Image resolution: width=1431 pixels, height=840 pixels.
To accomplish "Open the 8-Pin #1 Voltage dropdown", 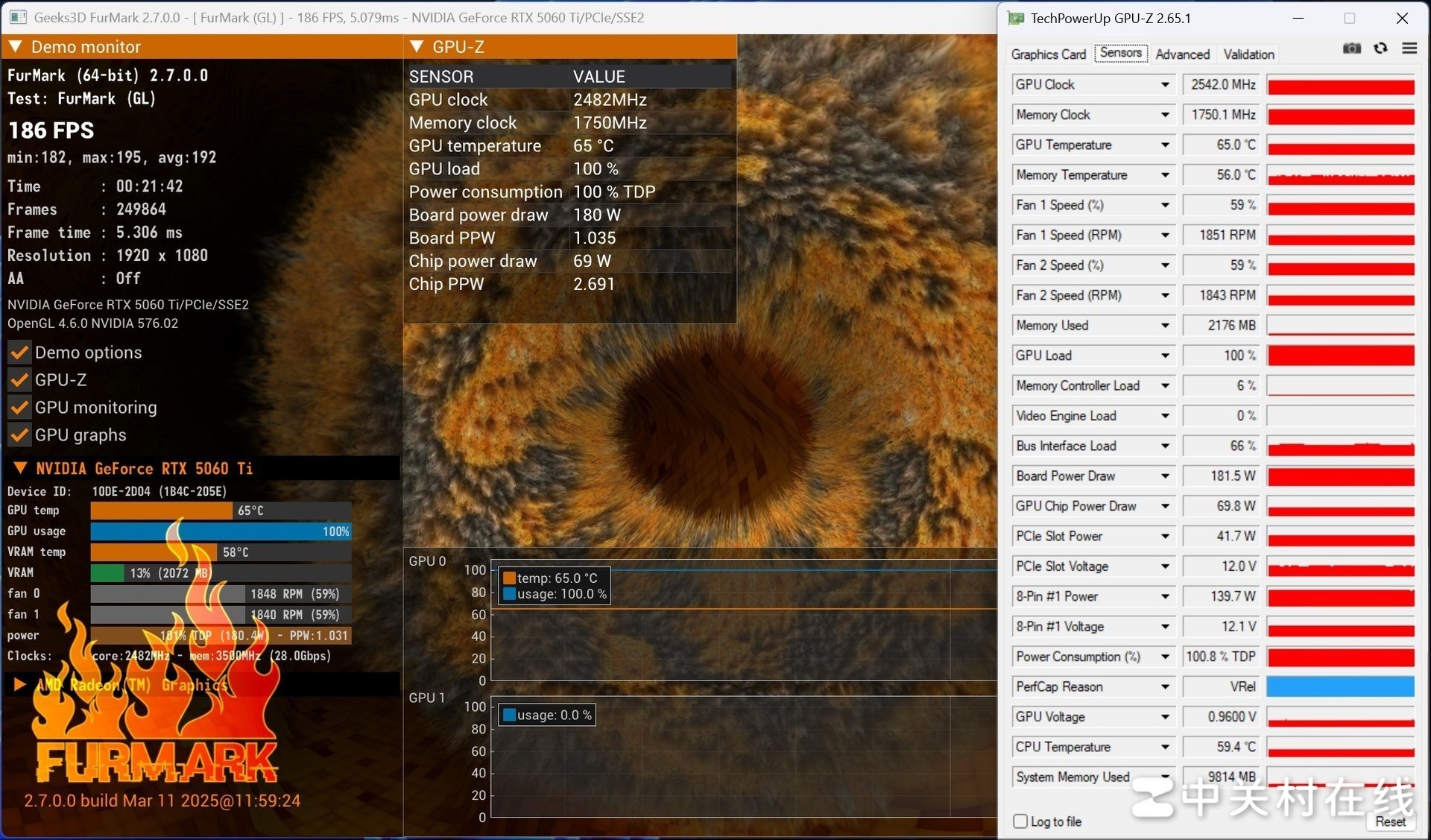I will tap(1165, 627).
